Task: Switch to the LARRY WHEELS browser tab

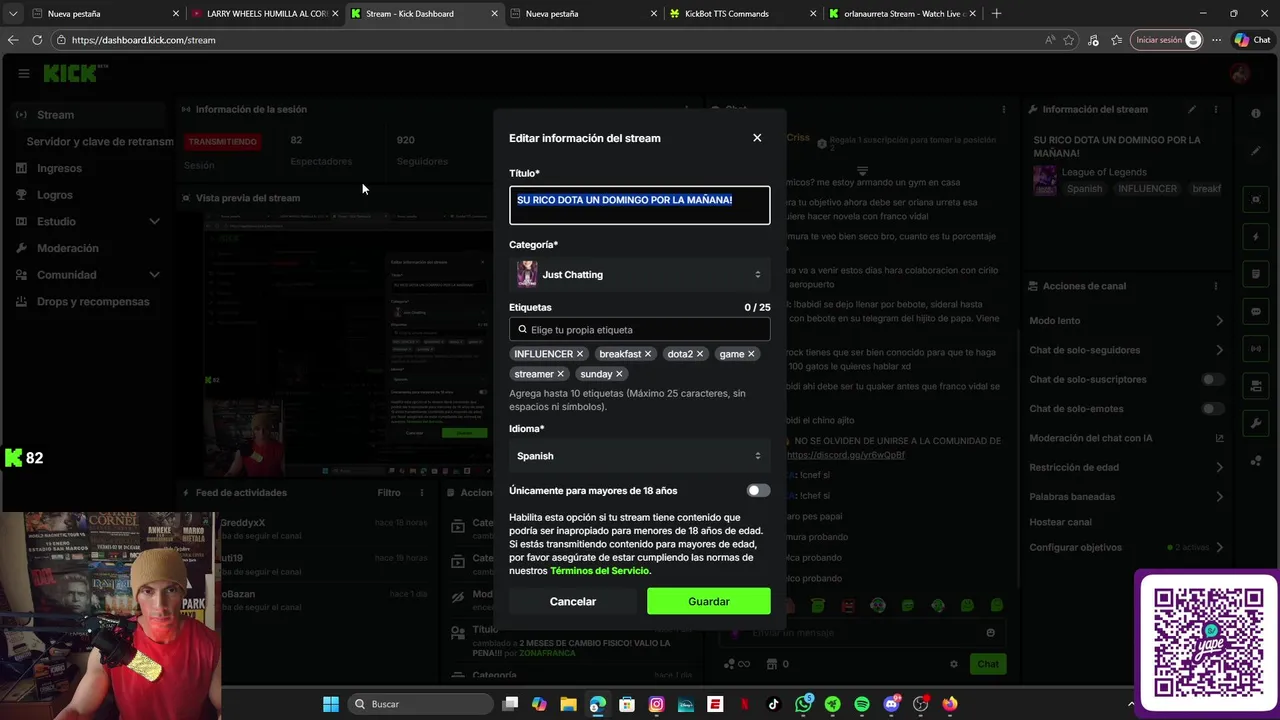Action: tap(266, 14)
